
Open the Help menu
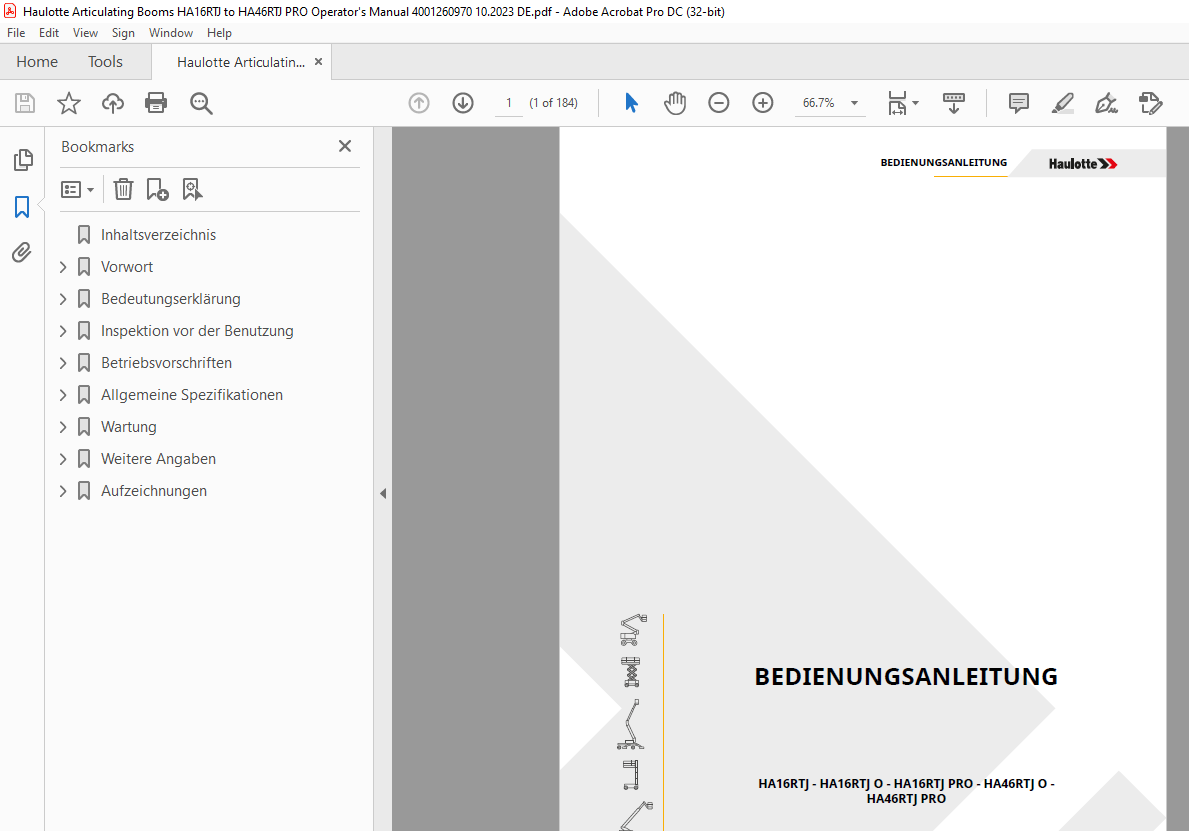click(219, 33)
